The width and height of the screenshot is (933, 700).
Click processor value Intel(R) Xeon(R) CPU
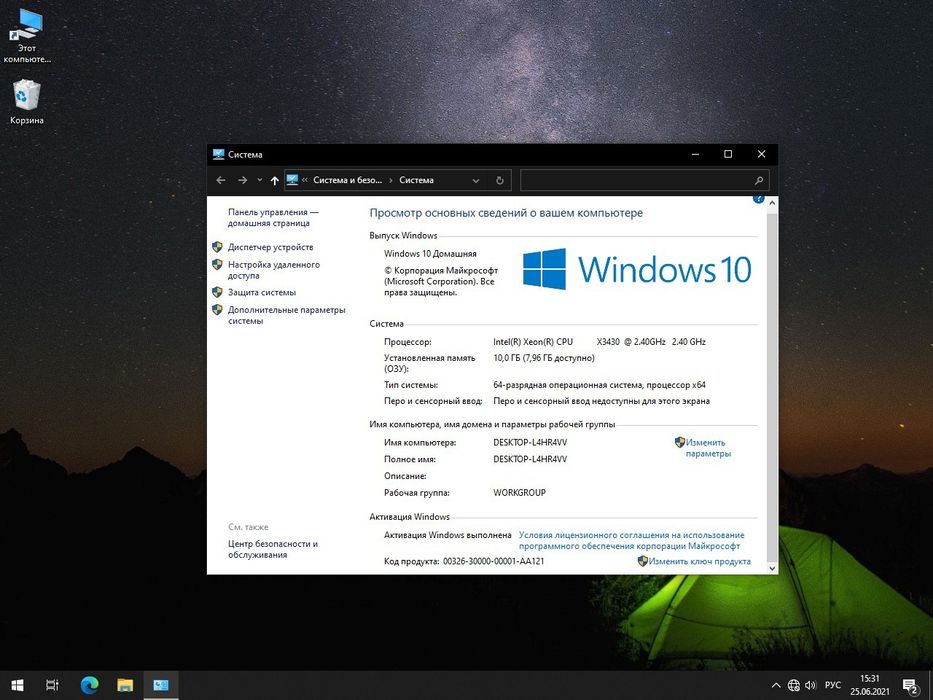pyautogui.click(x=533, y=342)
